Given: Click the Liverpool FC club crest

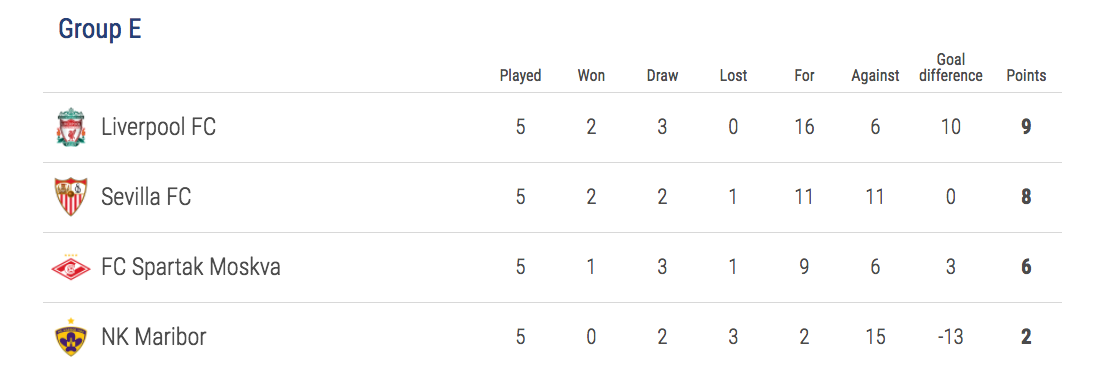Looking at the screenshot, I should [71, 127].
